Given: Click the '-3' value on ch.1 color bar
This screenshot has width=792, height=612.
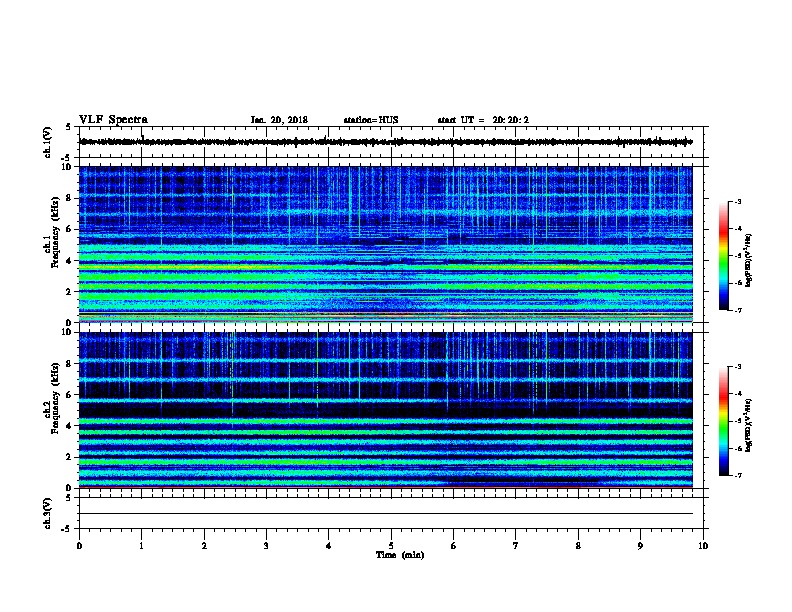Looking at the screenshot, I should 737,202.
